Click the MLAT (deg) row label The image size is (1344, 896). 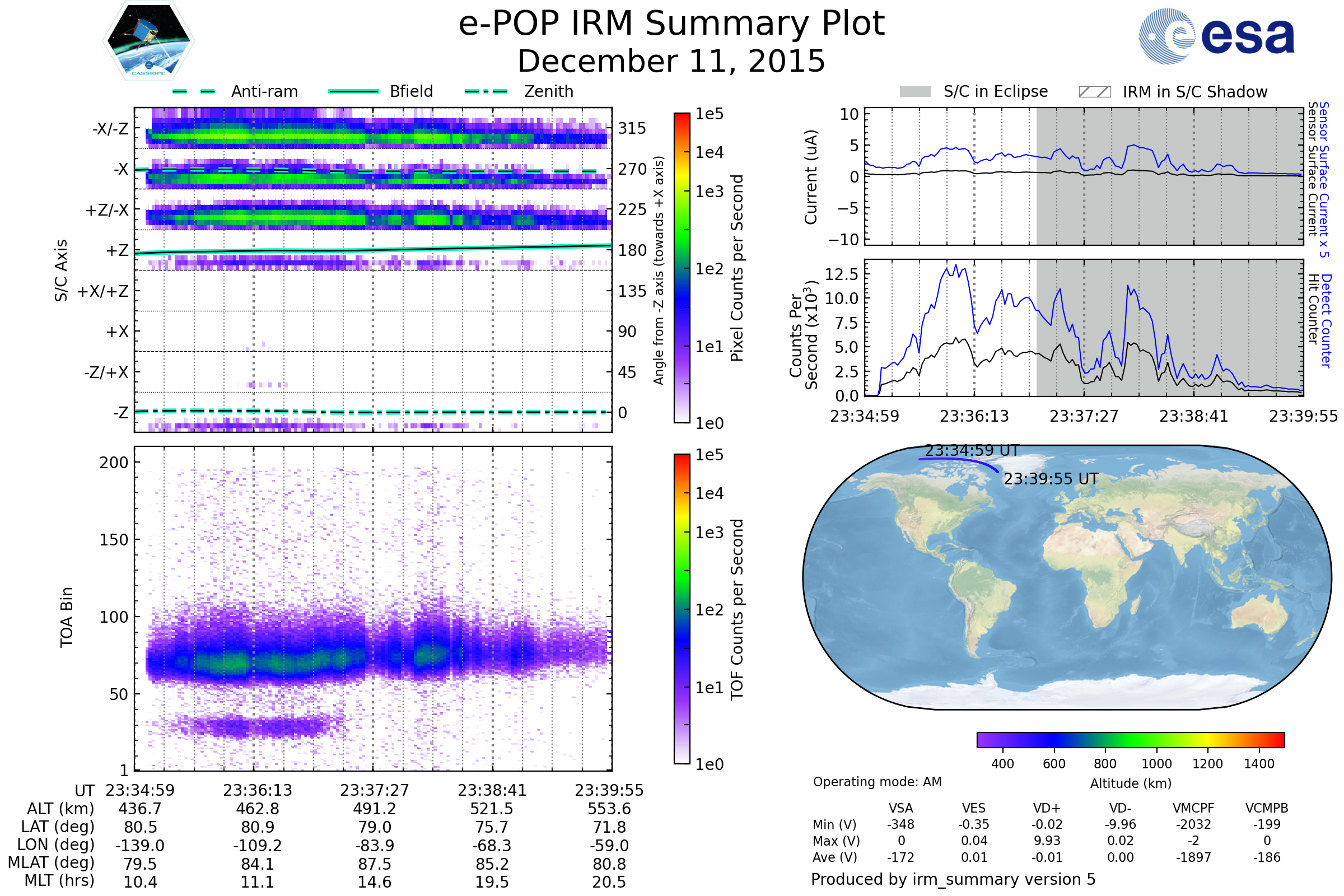pyautogui.click(x=52, y=862)
